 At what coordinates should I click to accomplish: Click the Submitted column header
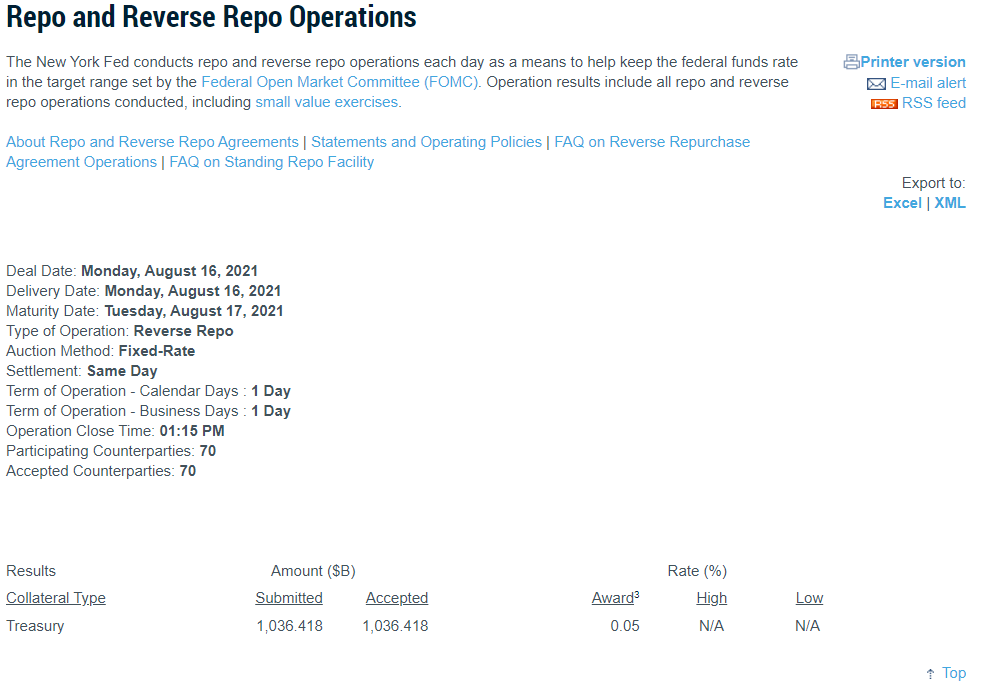point(289,598)
